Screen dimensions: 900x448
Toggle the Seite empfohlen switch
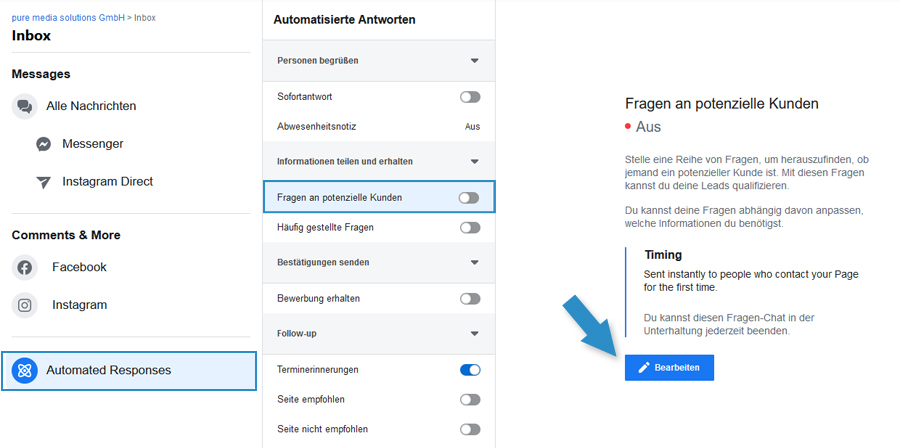tap(470, 400)
